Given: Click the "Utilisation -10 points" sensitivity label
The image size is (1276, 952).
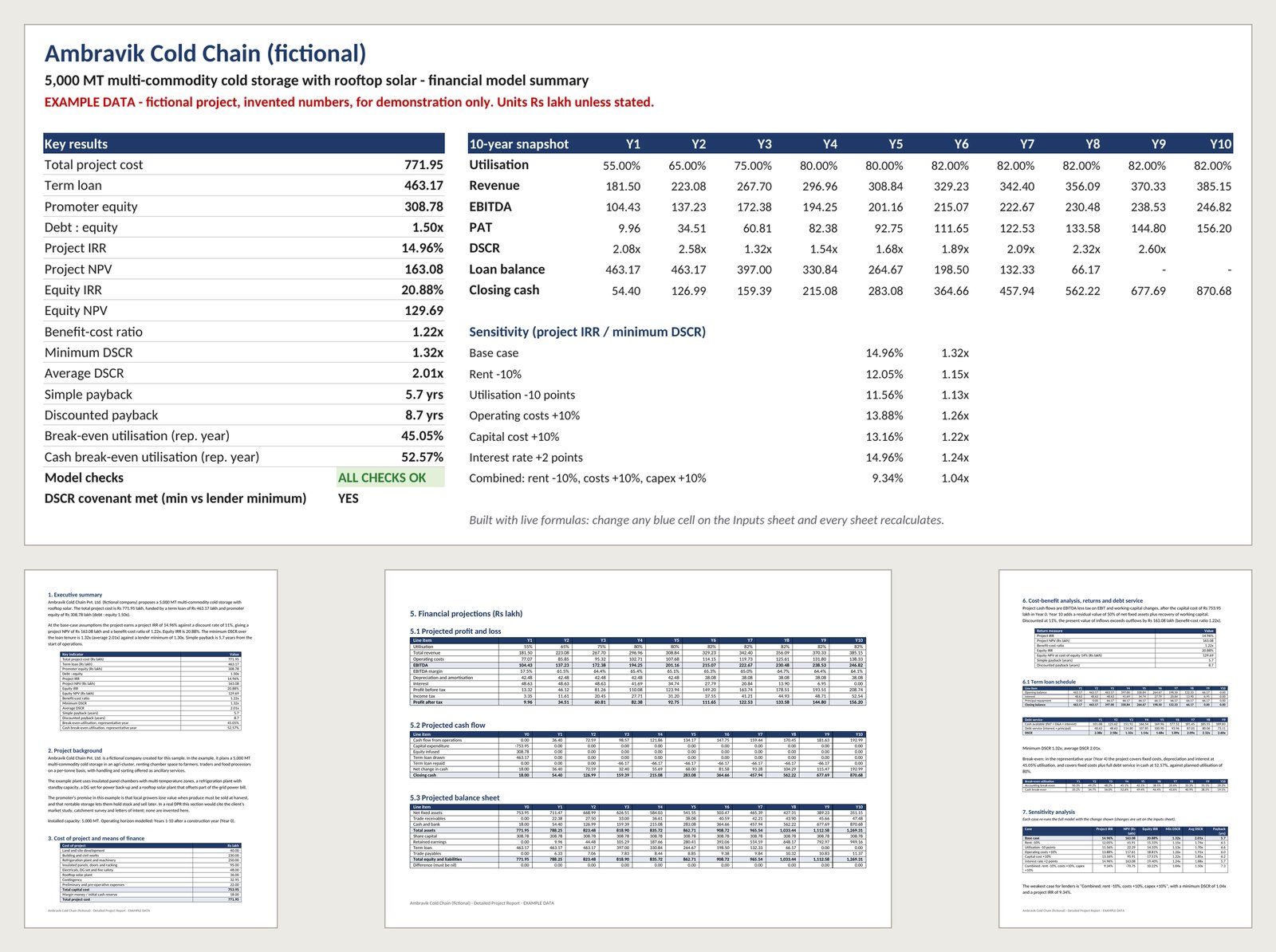Looking at the screenshot, I should (x=522, y=395).
